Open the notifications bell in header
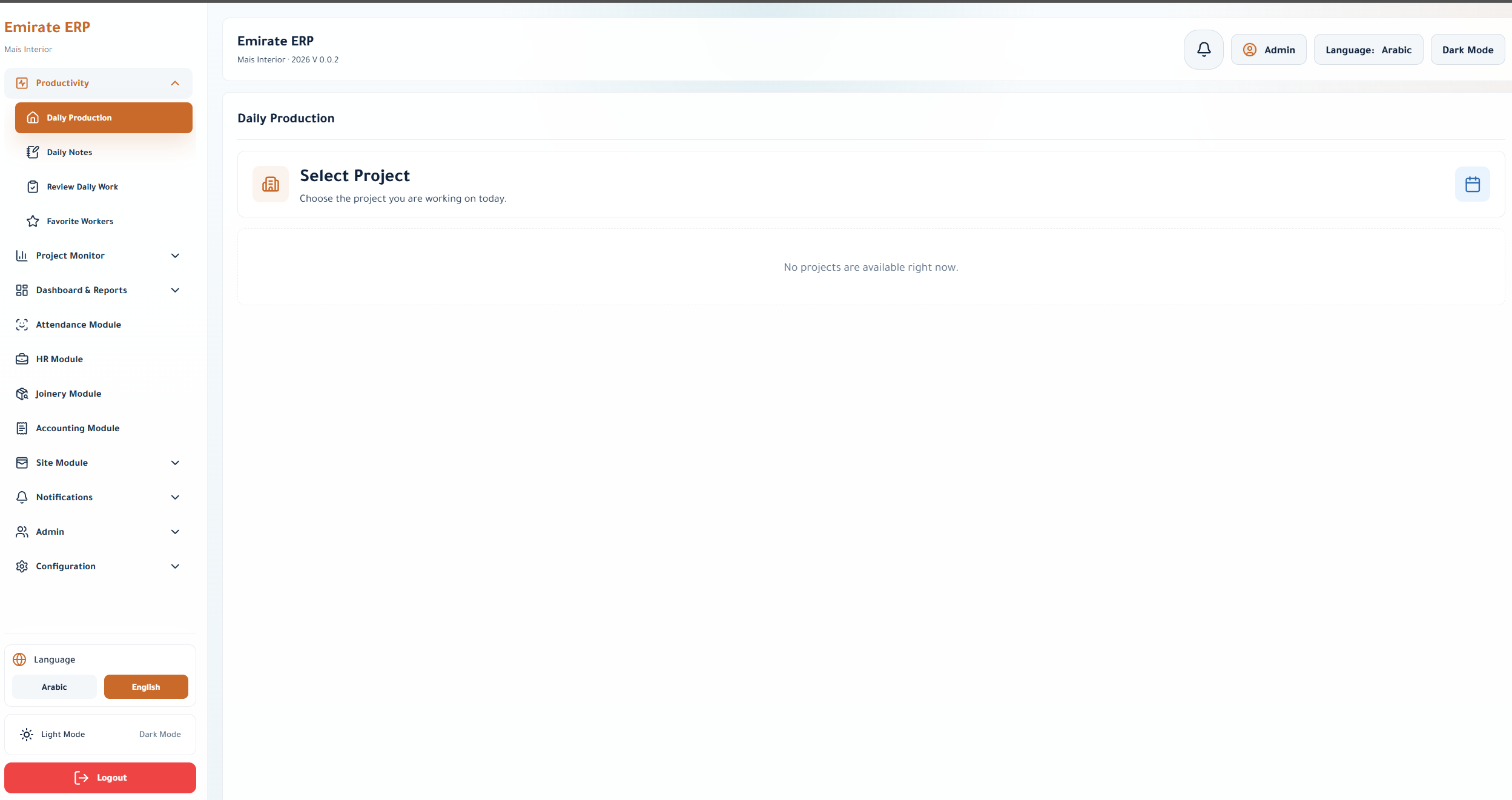1512x800 pixels. pos(1203,50)
